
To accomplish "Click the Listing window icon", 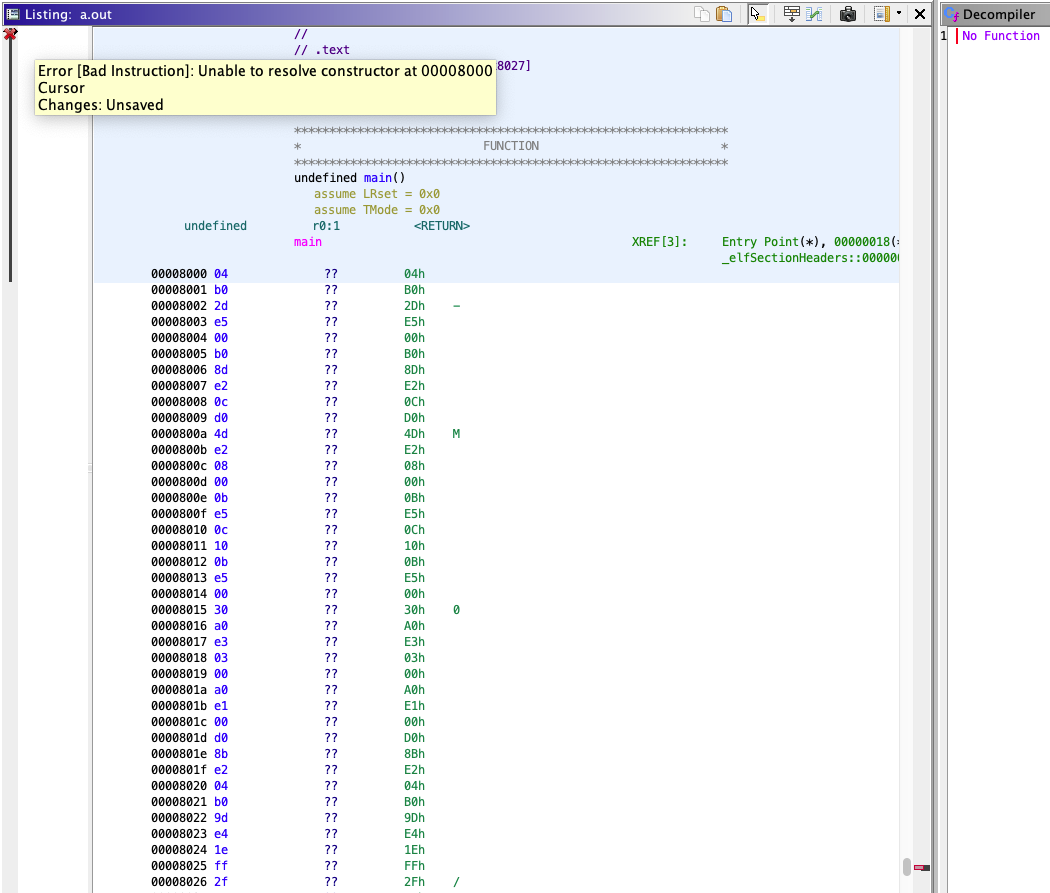I will pos(13,14).
